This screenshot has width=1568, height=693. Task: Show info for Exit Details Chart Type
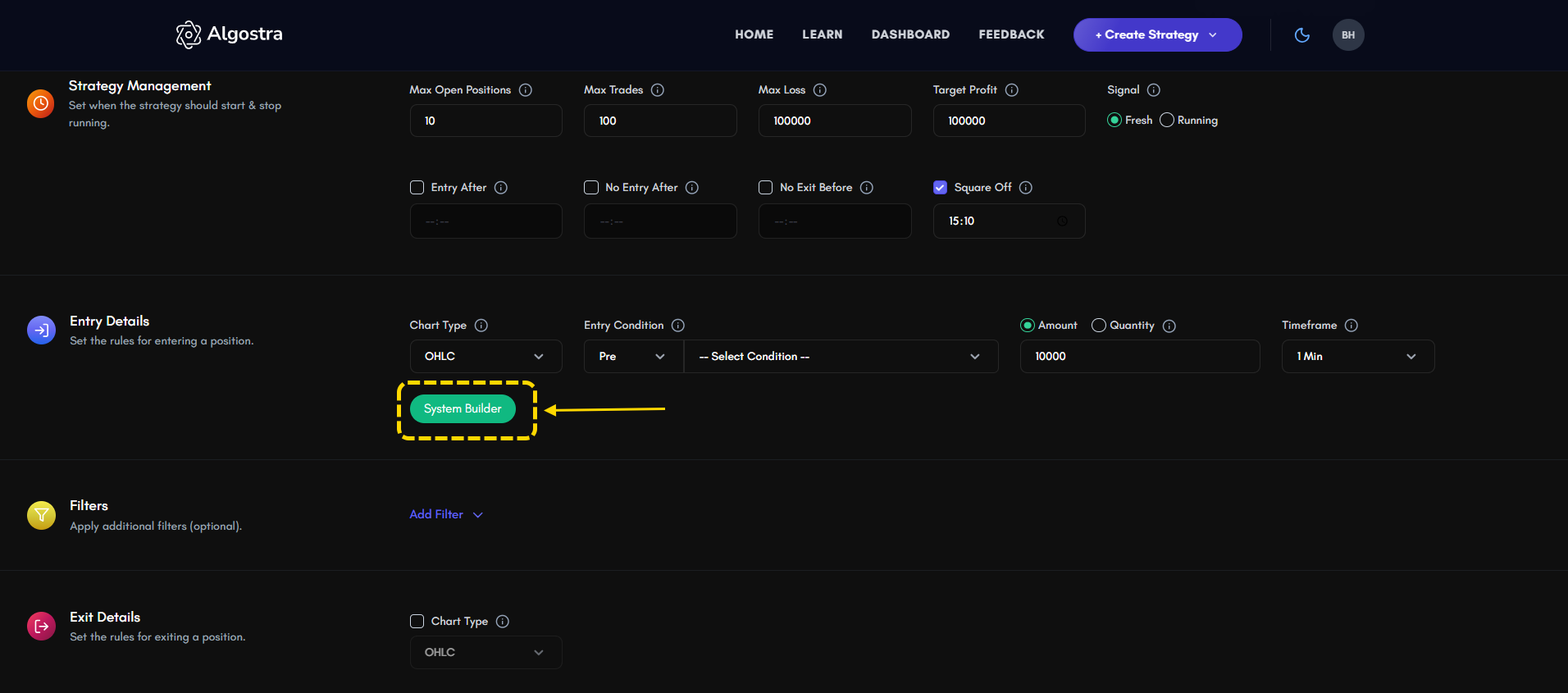click(503, 622)
